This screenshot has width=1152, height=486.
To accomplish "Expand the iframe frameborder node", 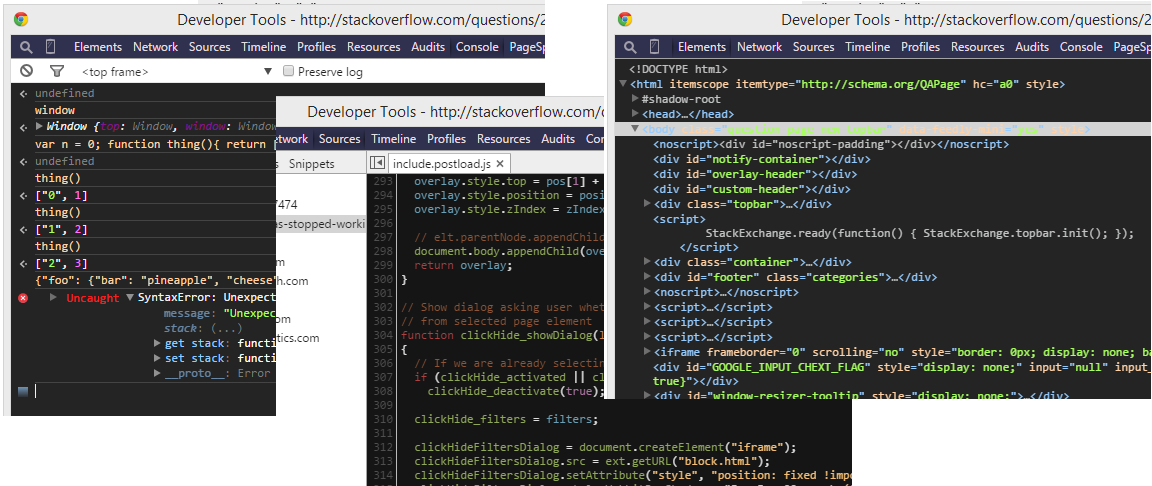I will 647,352.
